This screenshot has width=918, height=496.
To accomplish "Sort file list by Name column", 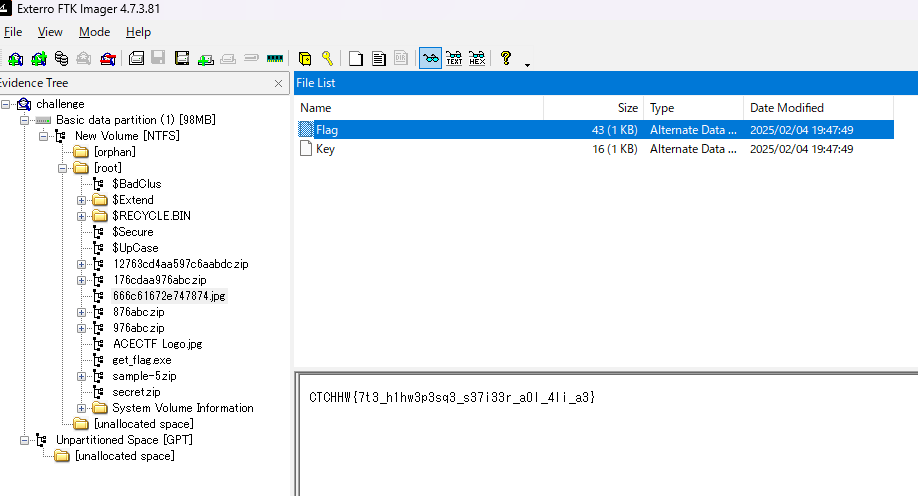I will (419, 108).
